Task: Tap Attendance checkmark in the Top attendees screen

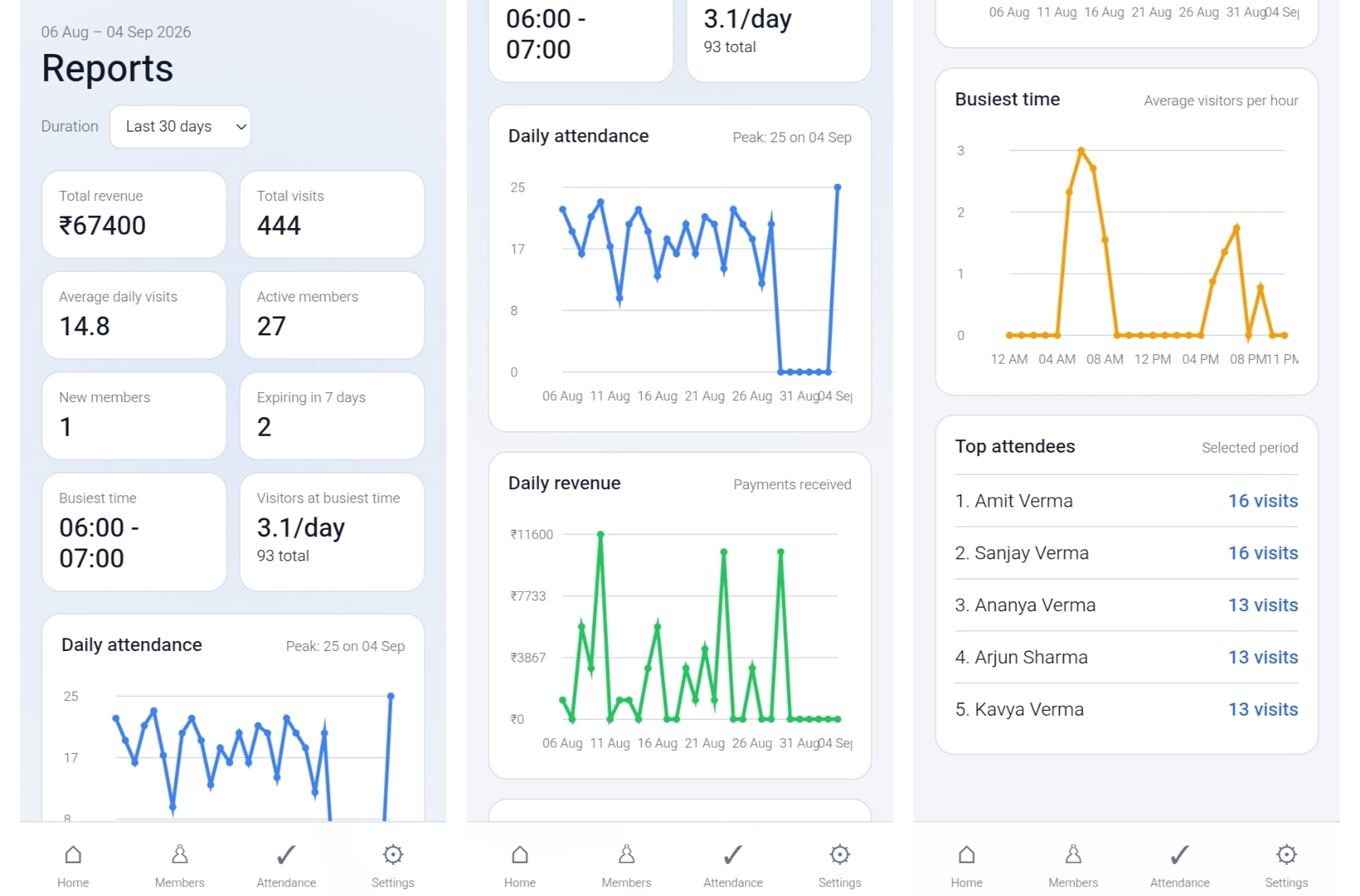Action: click(x=1180, y=855)
